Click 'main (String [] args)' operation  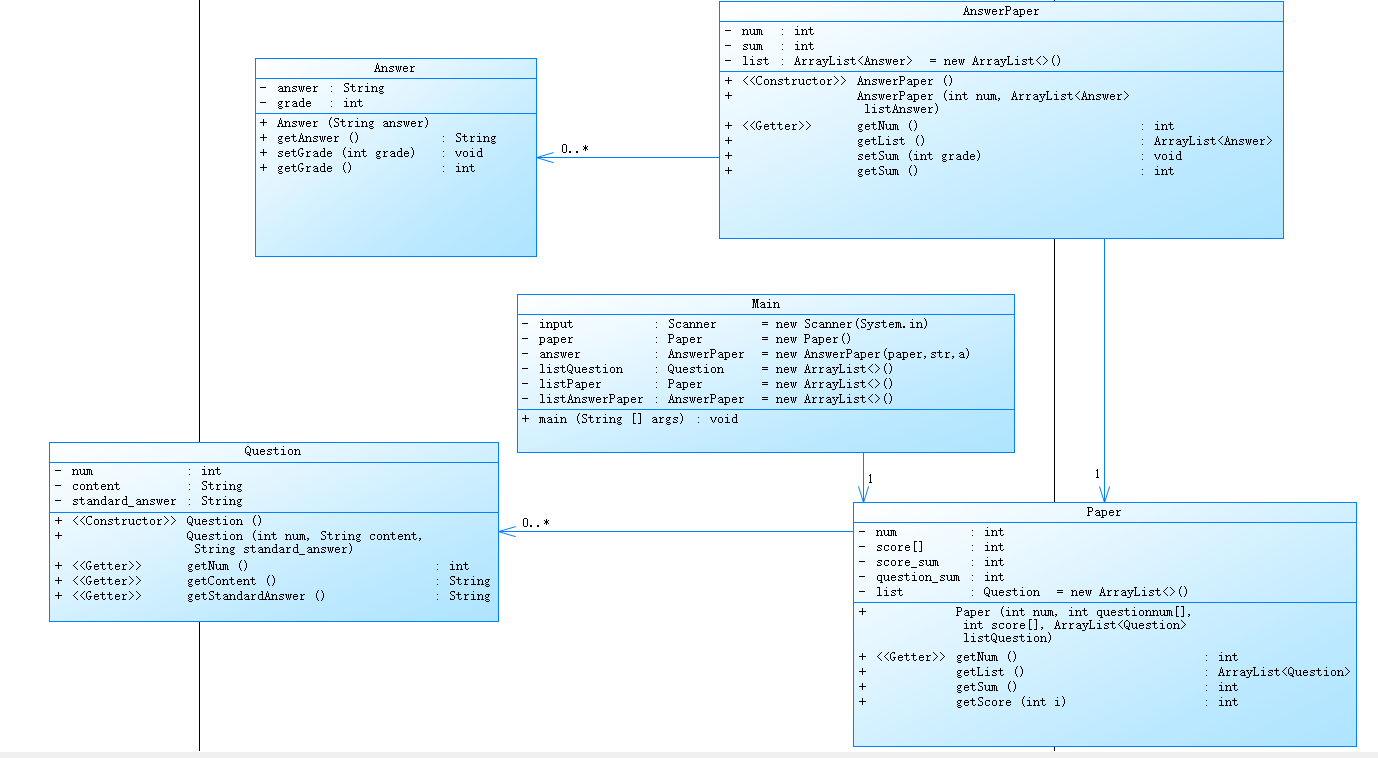[x=629, y=419]
